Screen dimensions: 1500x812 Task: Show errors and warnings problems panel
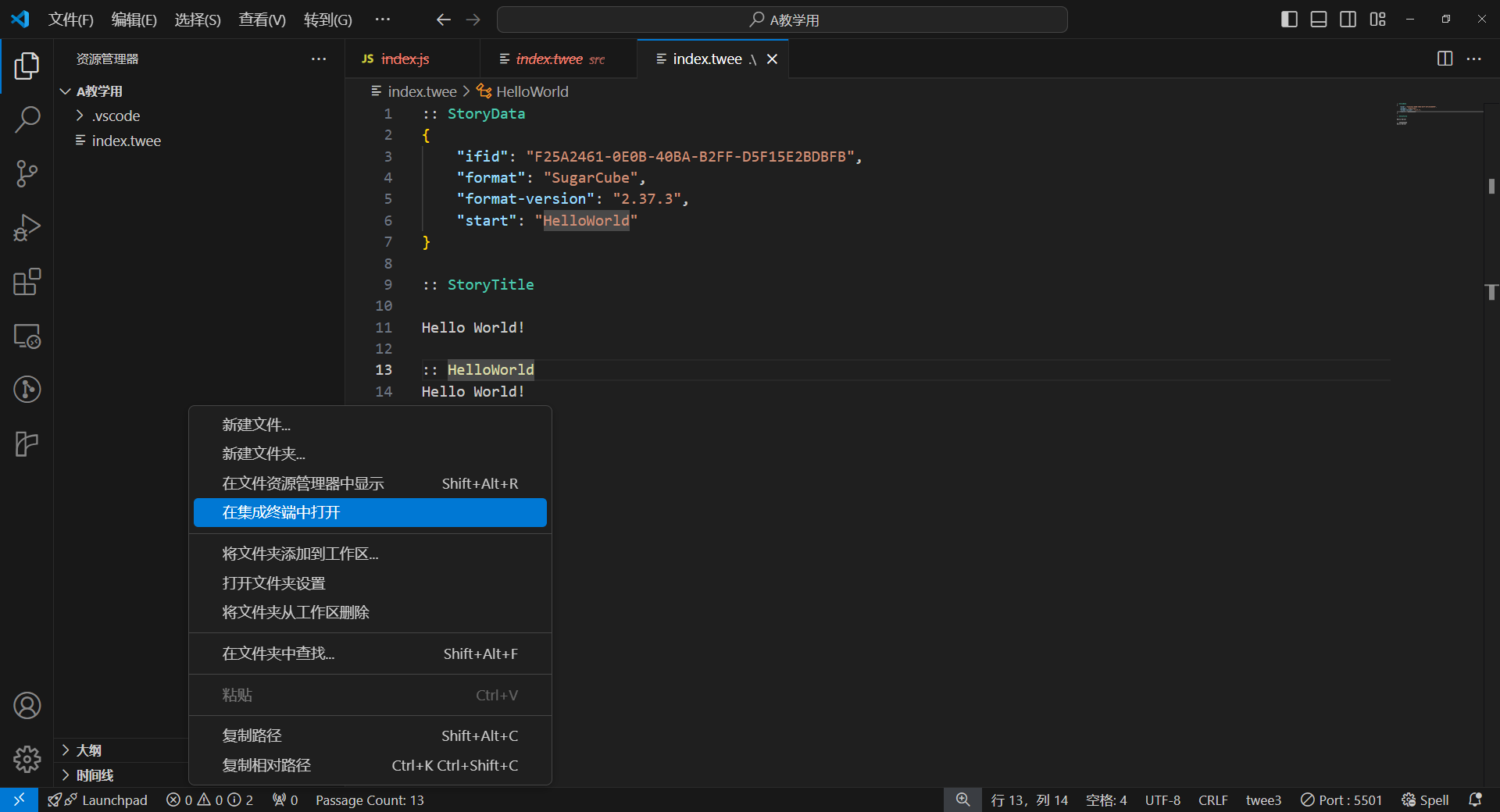[209, 800]
